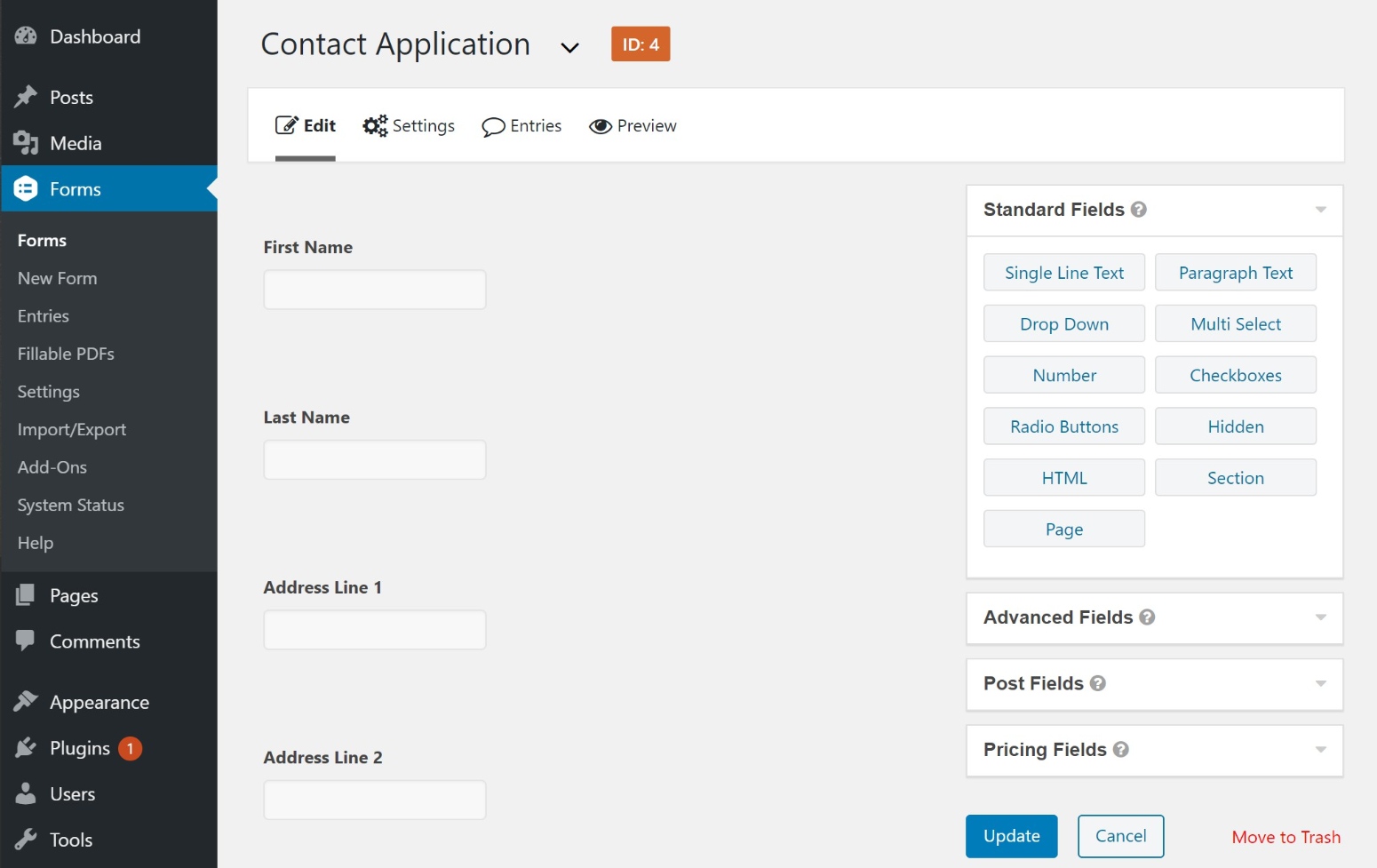Click the Pages icon in the sidebar
Screen dimensions: 1377x868
[25, 595]
